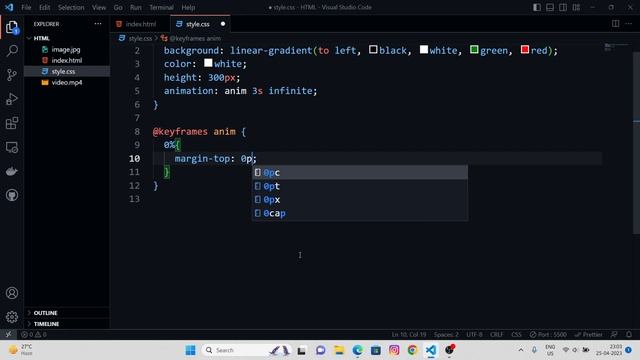The image size is (640, 360).
Task: Change end of line sequence CRLF
Action: pos(497,334)
